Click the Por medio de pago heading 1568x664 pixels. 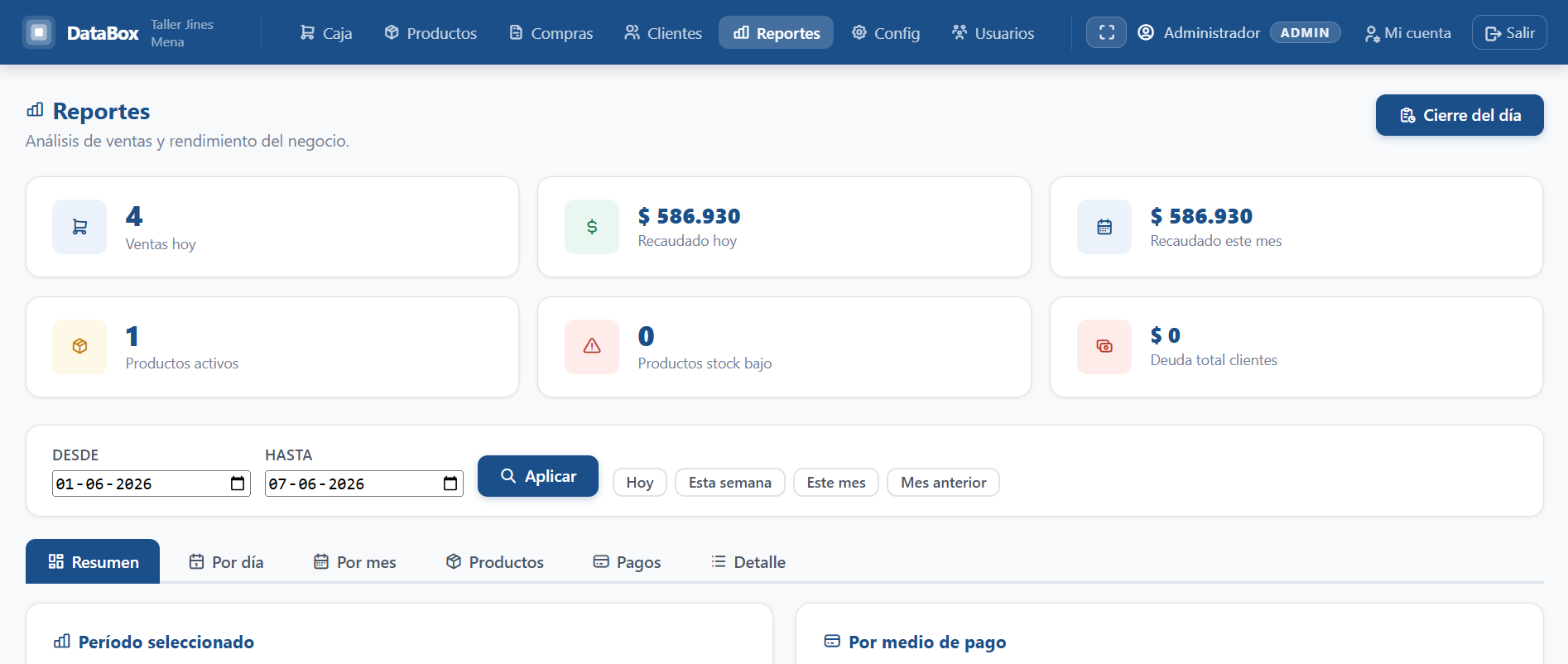pos(927,642)
